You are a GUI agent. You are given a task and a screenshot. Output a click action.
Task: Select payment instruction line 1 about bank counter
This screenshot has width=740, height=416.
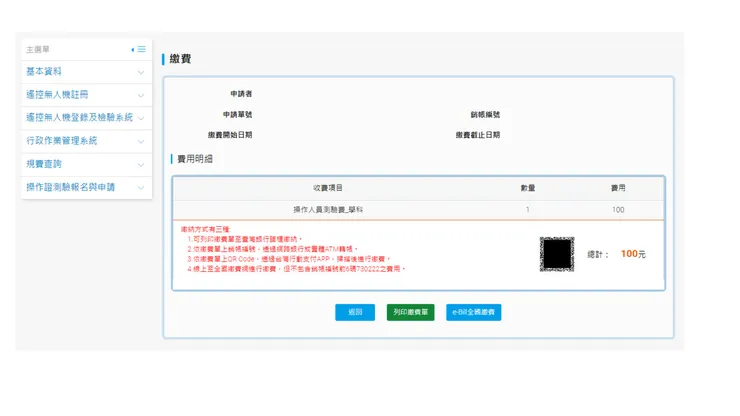tap(244, 239)
